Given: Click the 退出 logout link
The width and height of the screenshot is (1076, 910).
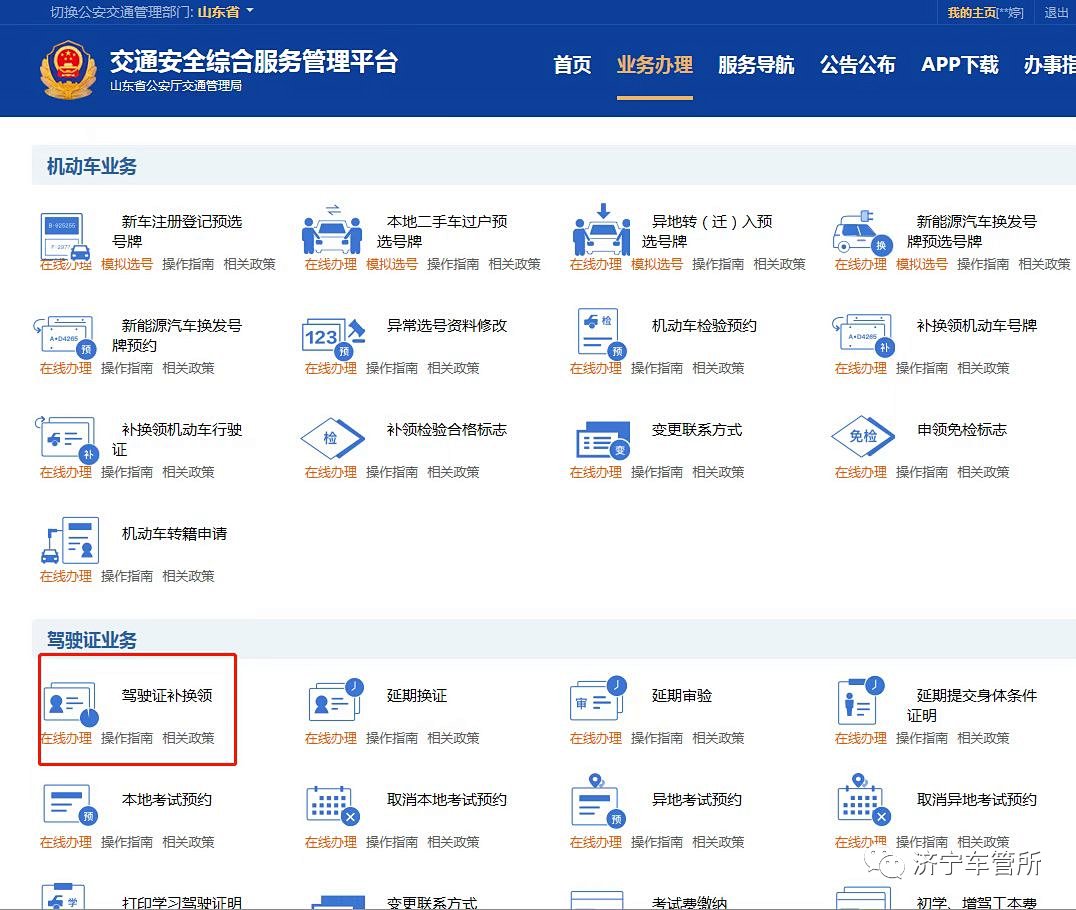Looking at the screenshot, I should point(1056,12).
